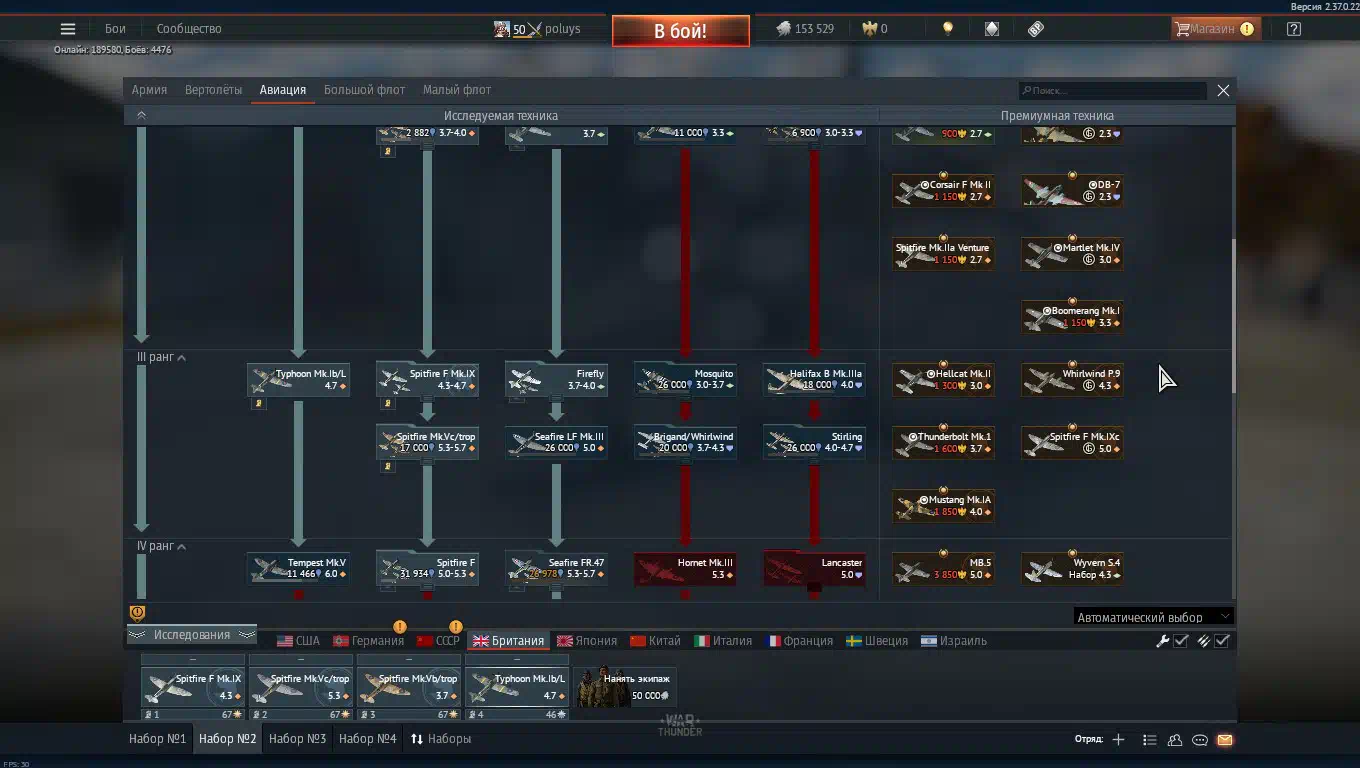1360x768 pixels.
Task: Select premium Mustang Mk.IA
Action: 943,506
